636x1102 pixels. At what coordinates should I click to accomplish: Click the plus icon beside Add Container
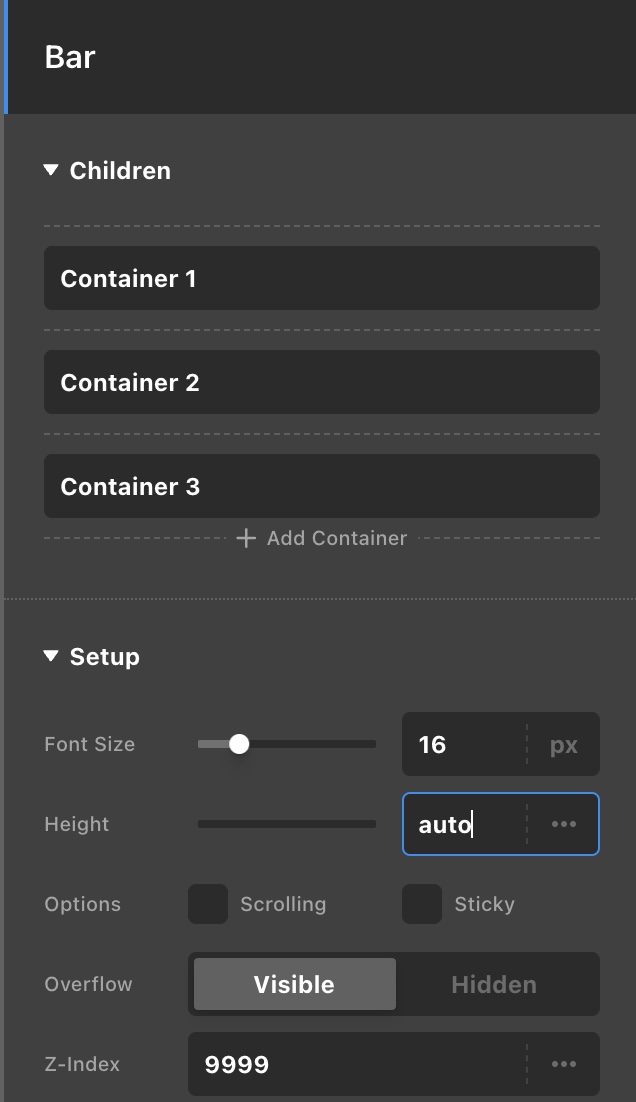click(x=246, y=538)
